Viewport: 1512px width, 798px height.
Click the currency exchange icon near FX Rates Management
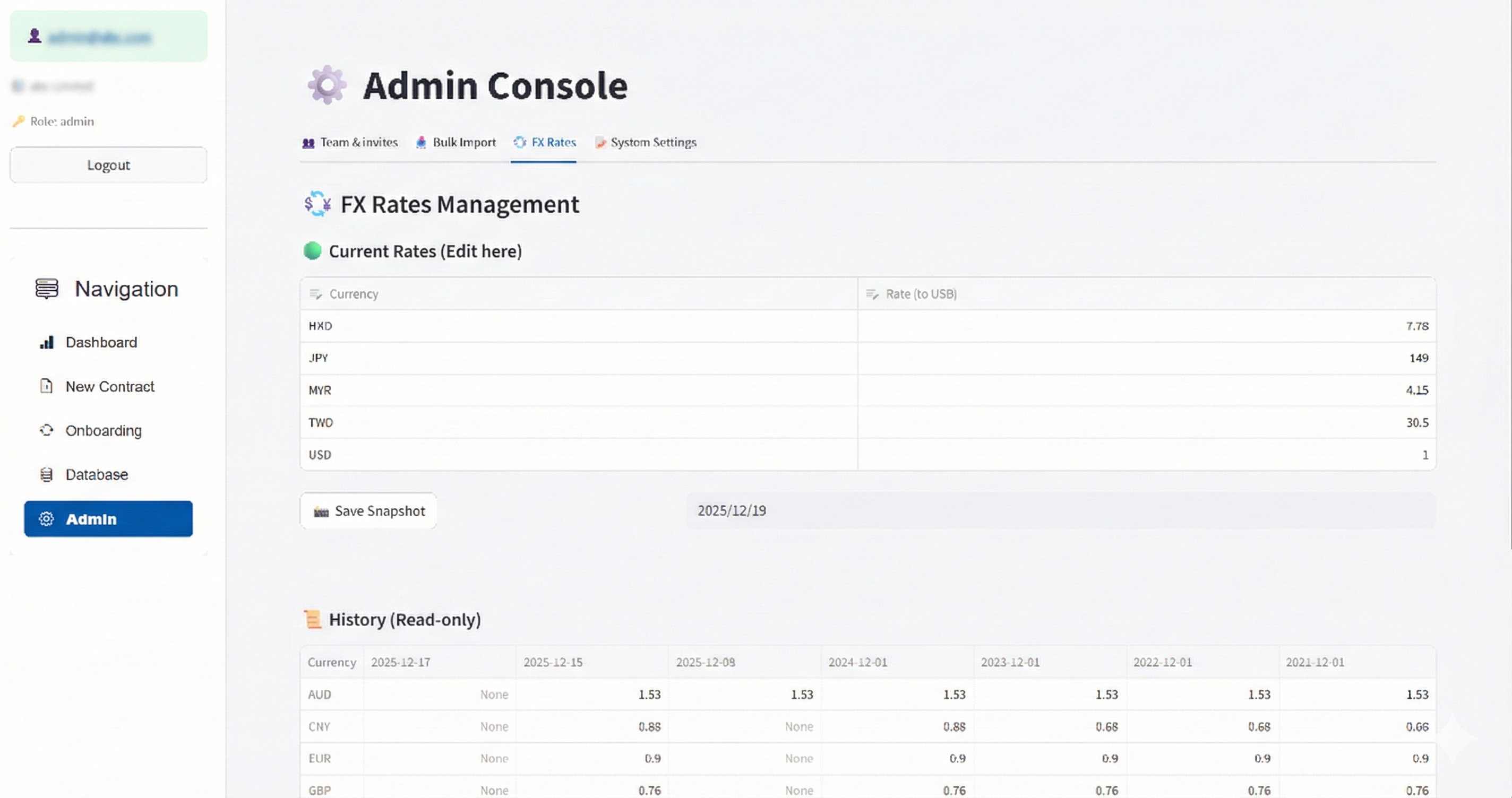(317, 204)
